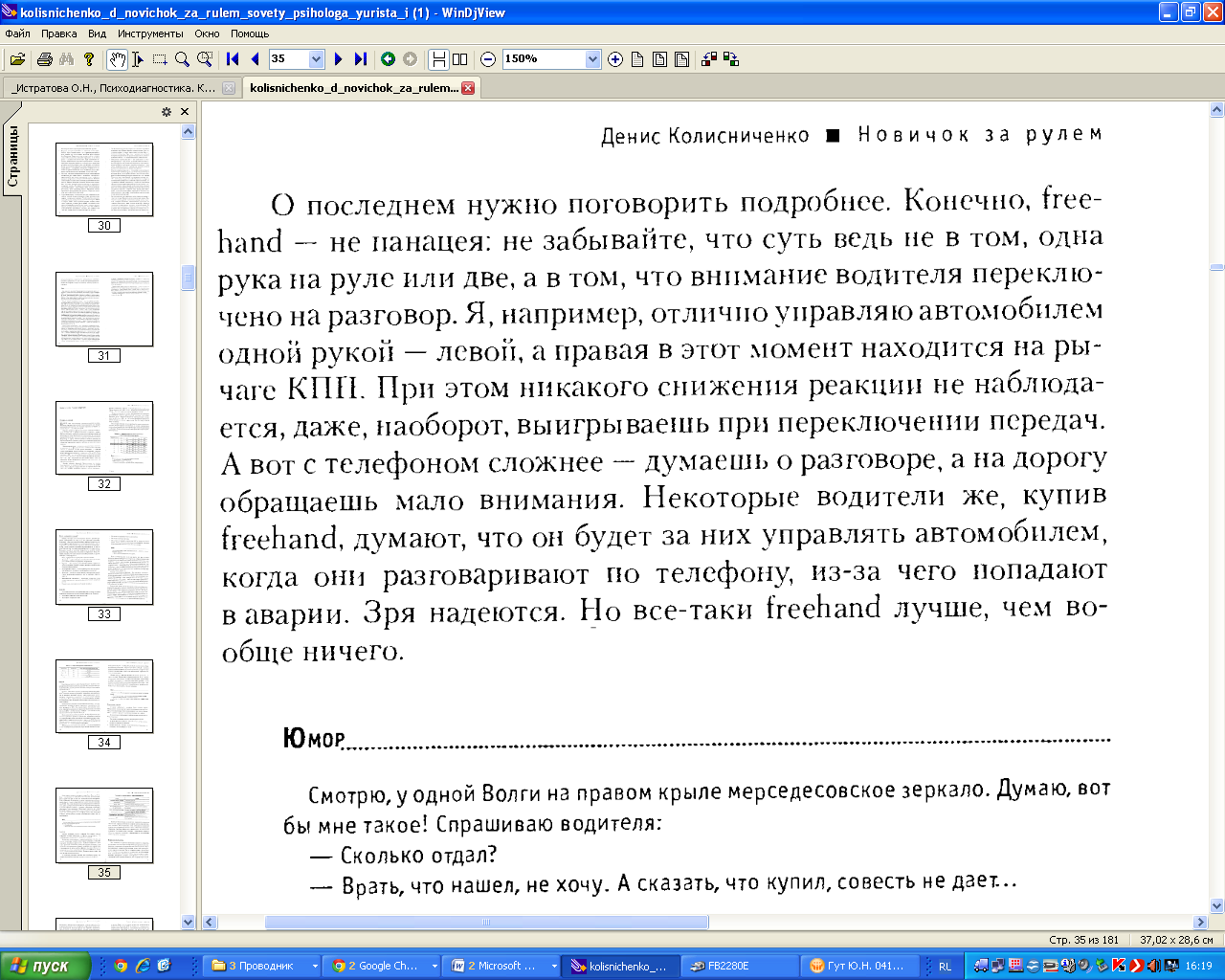Image resolution: width=1225 pixels, height=980 pixels.
Task: Click thumbnails panel scroll down arrow
Action: 188,923
